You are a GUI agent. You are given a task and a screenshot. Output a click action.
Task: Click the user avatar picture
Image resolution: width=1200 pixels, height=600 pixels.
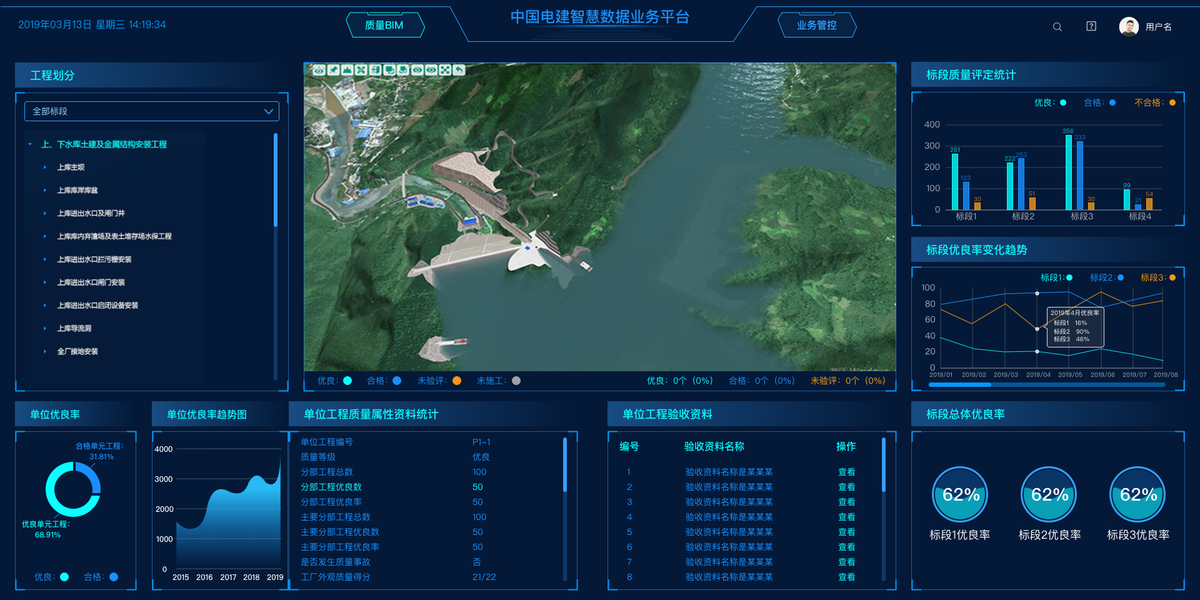(1129, 26)
